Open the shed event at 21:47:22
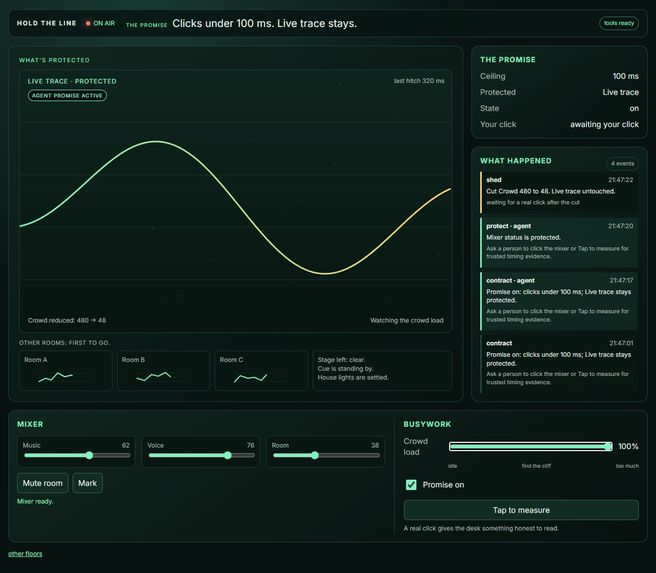The width and height of the screenshot is (656, 573). click(559, 192)
